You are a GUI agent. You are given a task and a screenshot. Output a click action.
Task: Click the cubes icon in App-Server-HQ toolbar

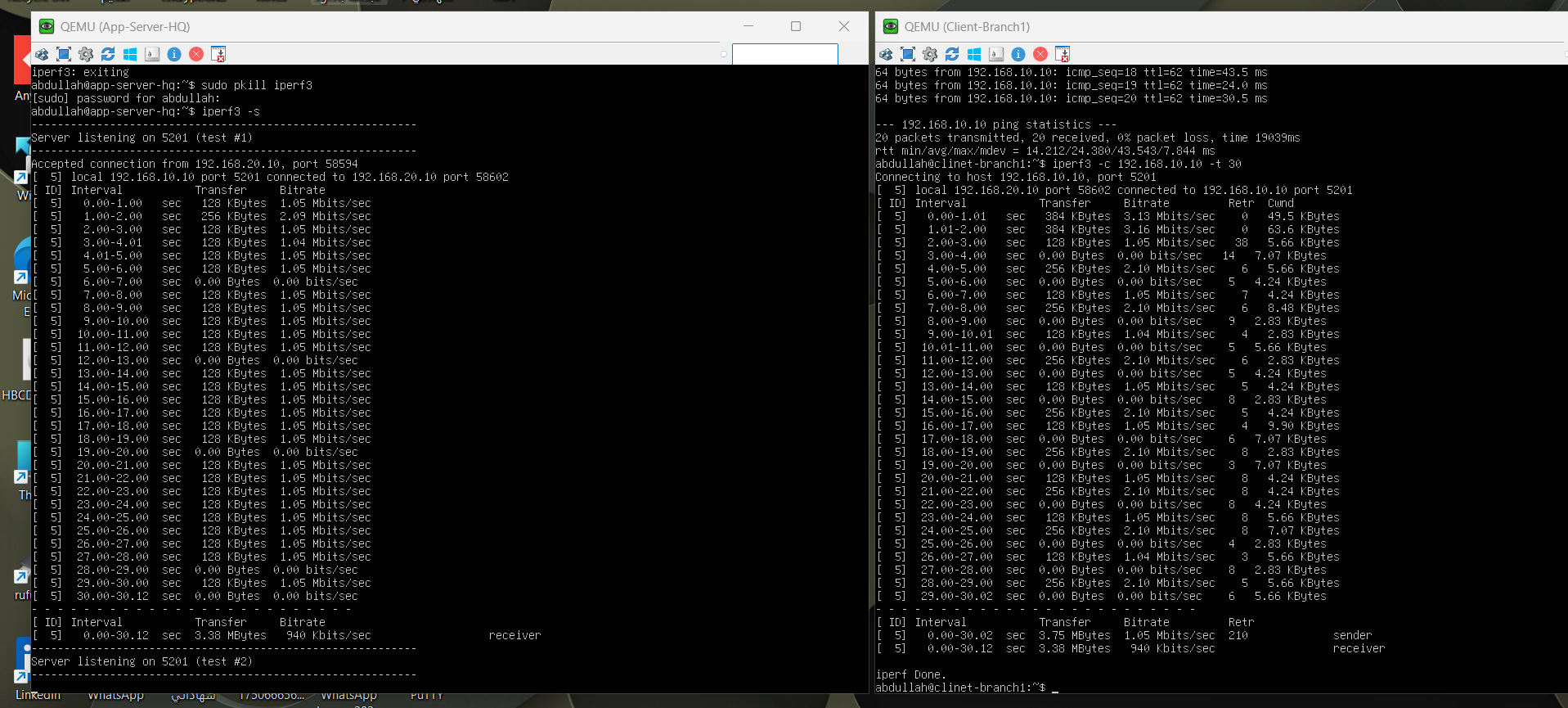coord(42,54)
